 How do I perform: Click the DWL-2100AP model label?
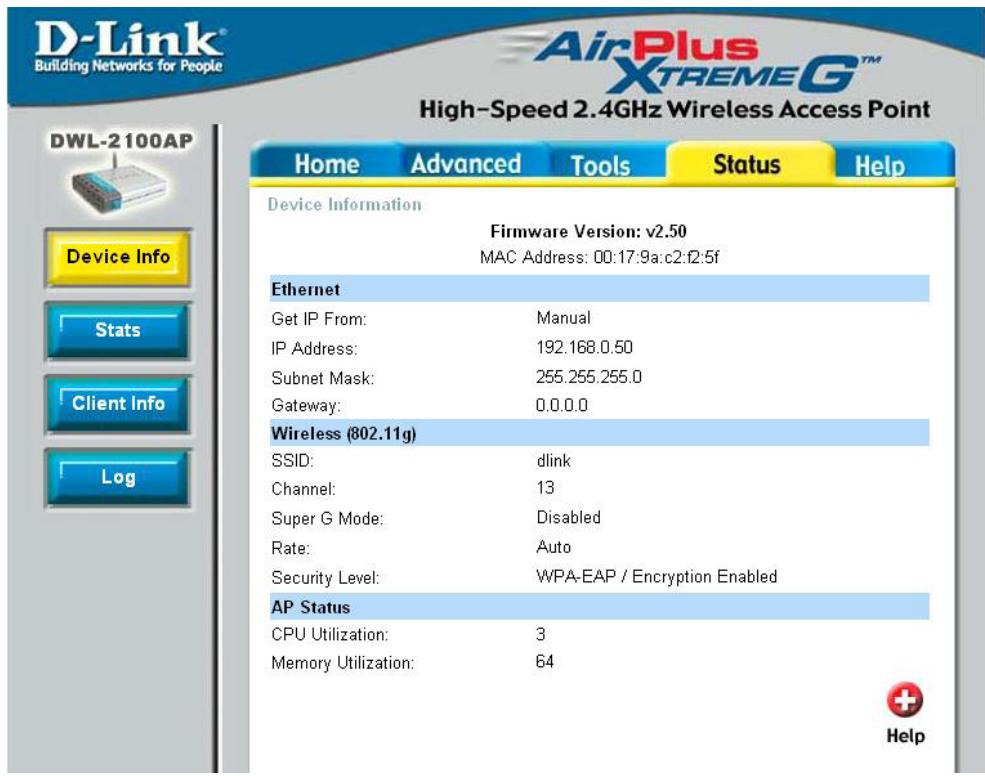(121, 141)
